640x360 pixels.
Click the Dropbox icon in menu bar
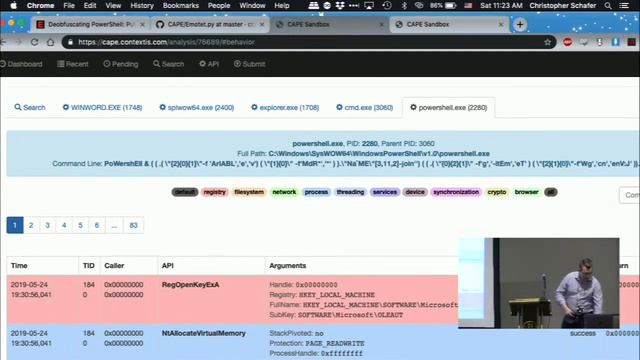pyautogui.click(x=340, y=5)
